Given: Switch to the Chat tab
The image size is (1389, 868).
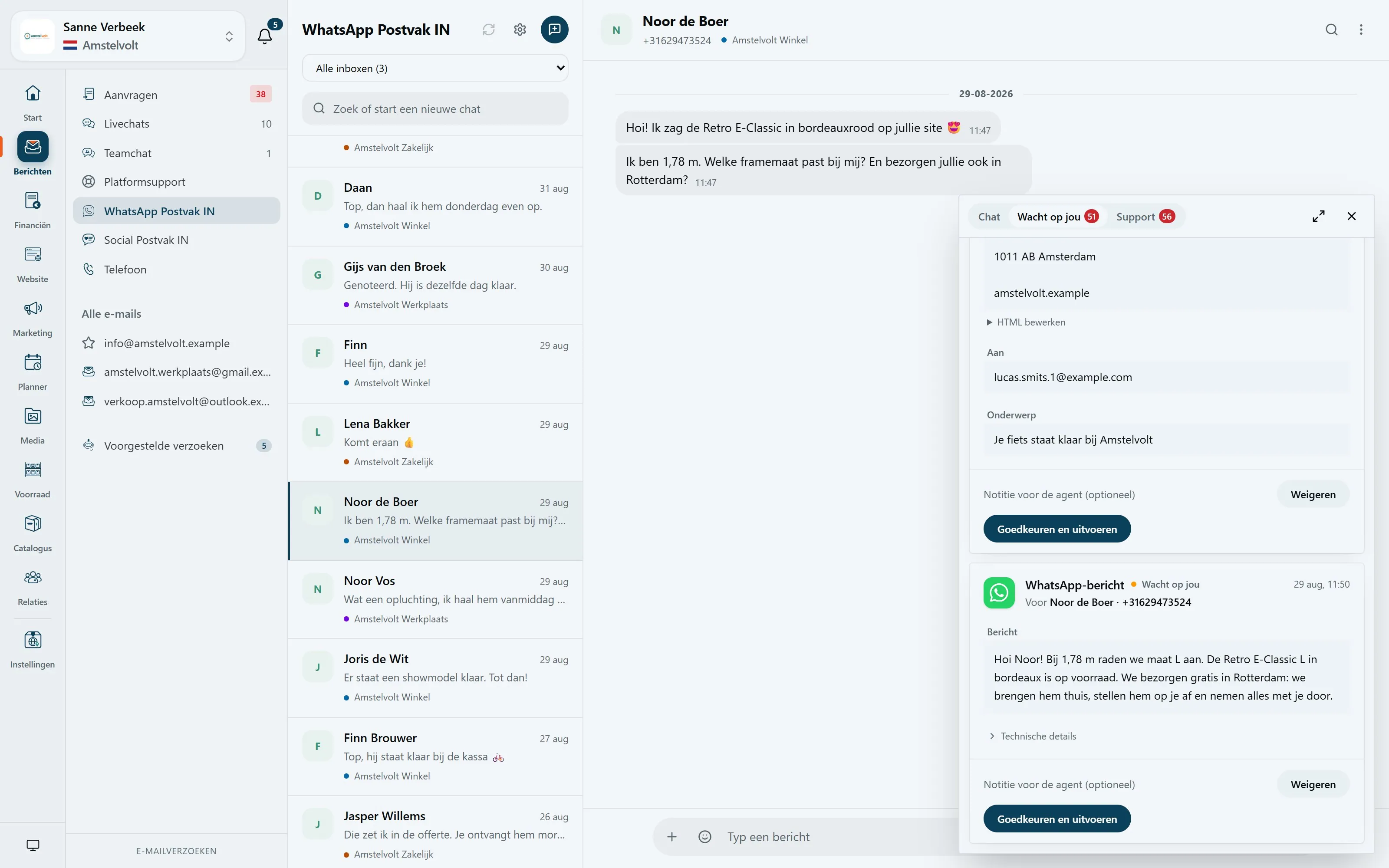Looking at the screenshot, I should coord(989,217).
